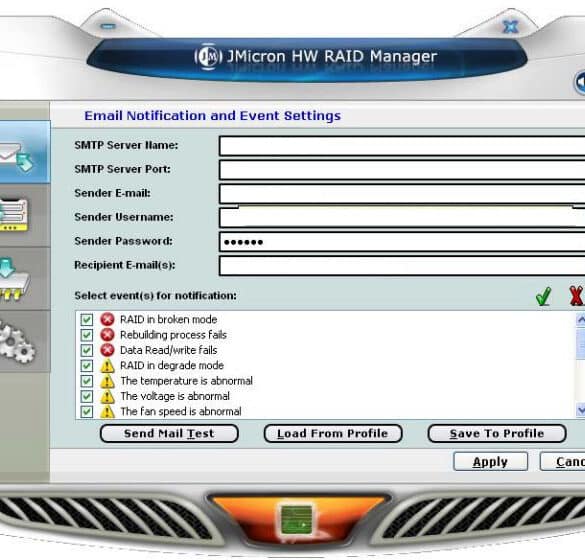Click warning icon beside fan speed is abnormal

pos(107,412)
